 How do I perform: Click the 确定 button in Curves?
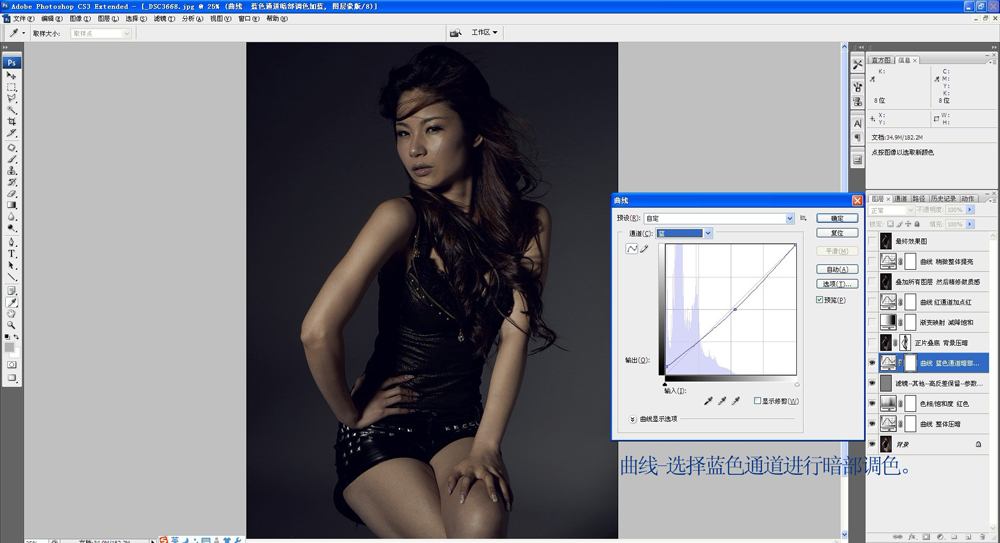click(x=837, y=218)
